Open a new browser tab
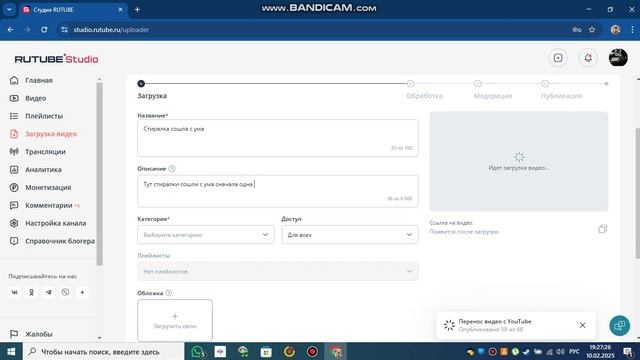640x360 pixels. point(137,9)
